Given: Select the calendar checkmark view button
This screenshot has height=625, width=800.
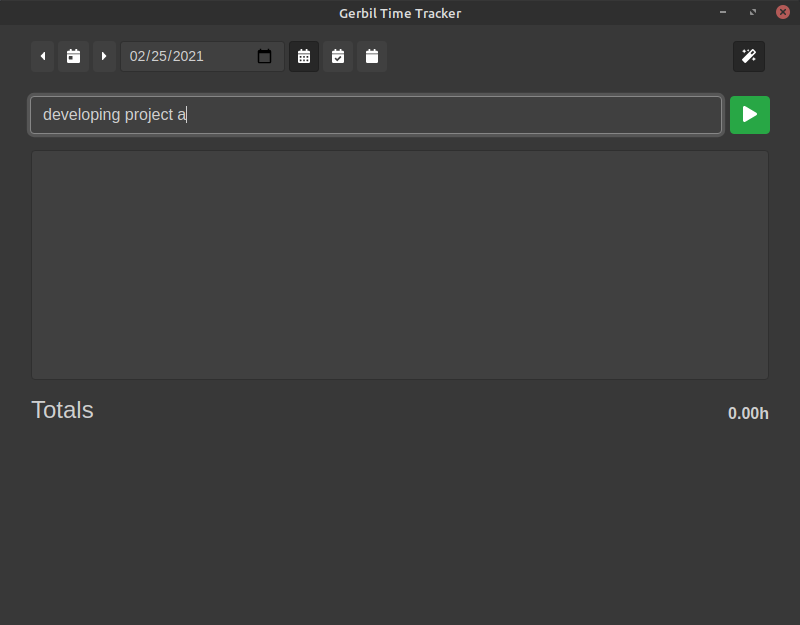Looking at the screenshot, I should point(338,56).
